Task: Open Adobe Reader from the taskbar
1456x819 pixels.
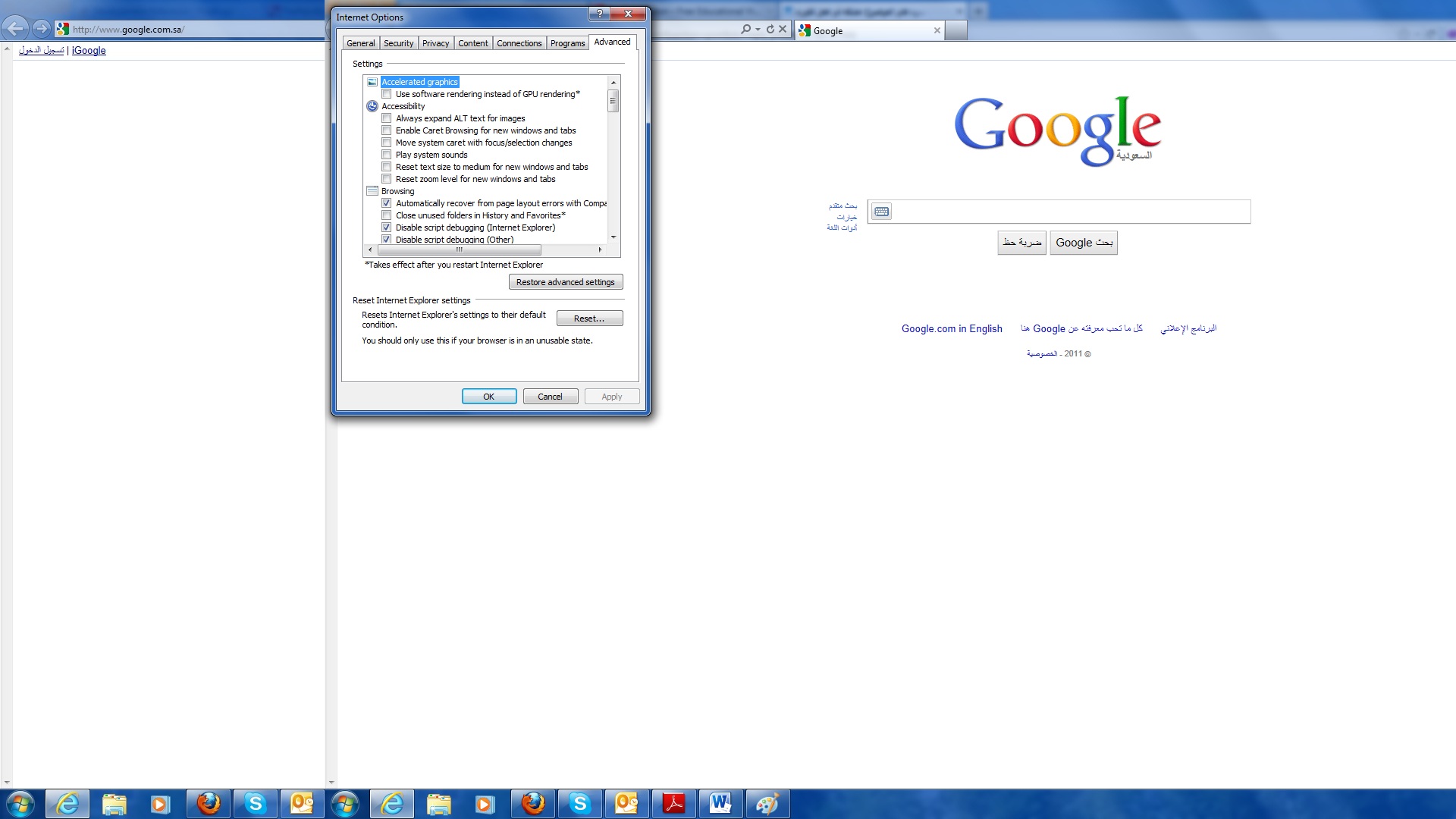Action: tap(673, 804)
